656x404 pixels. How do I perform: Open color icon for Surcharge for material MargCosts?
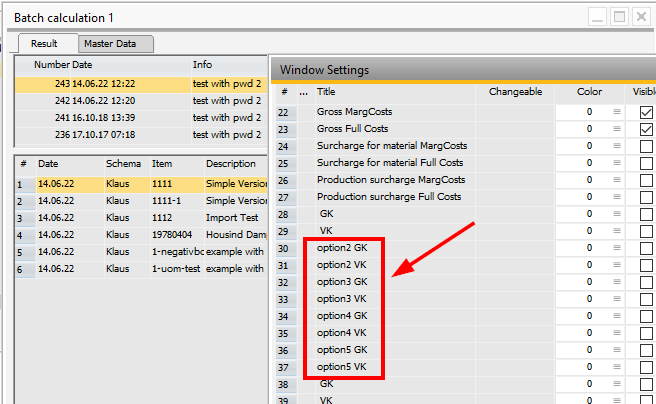(x=617, y=146)
